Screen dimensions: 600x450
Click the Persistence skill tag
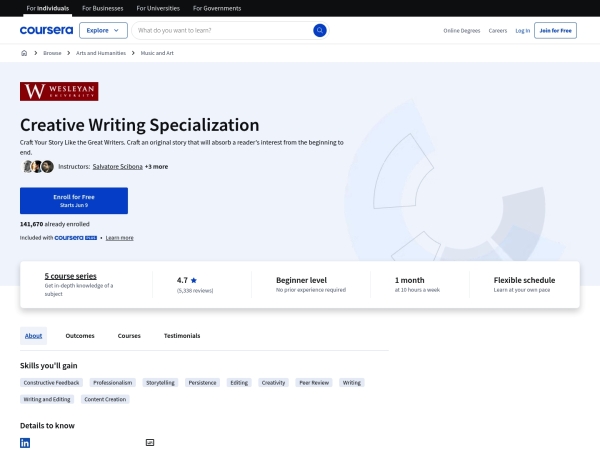click(x=202, y=383)
